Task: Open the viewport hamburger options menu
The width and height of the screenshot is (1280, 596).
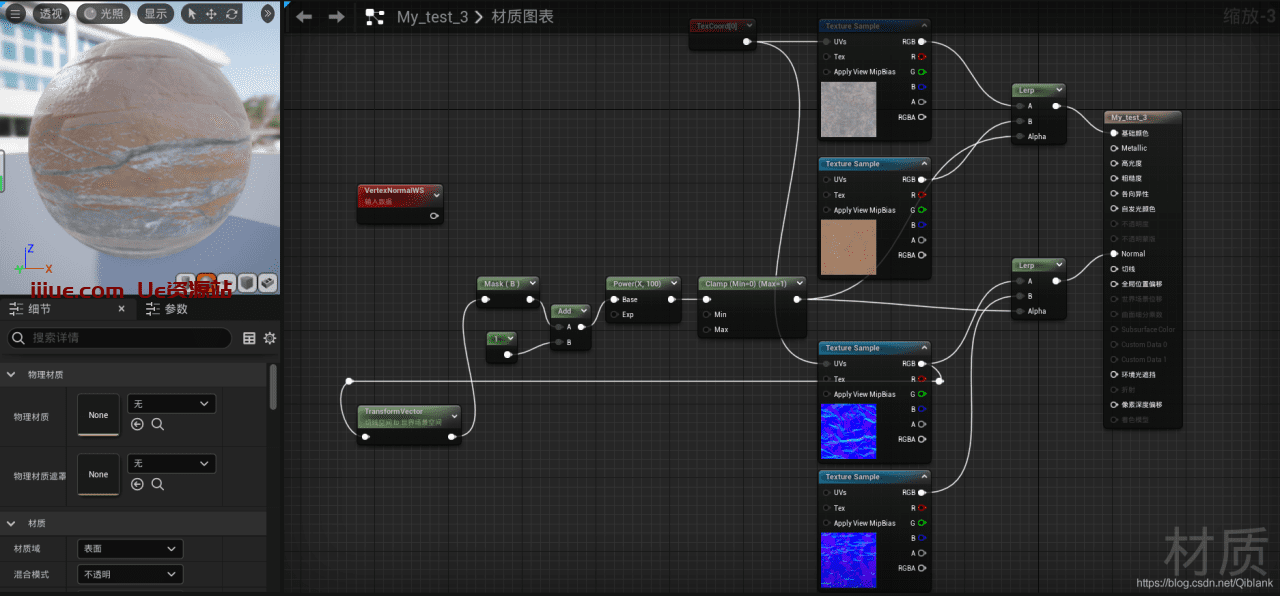Action: tap(15, 14)
